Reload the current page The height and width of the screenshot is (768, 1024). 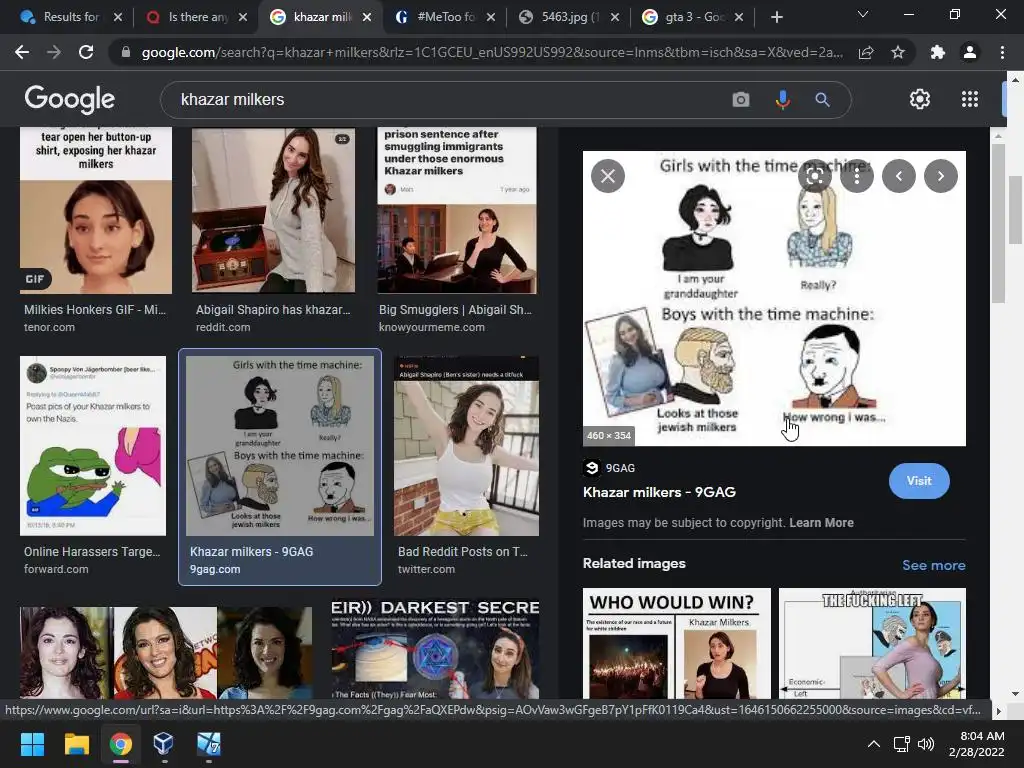(86, 52)
